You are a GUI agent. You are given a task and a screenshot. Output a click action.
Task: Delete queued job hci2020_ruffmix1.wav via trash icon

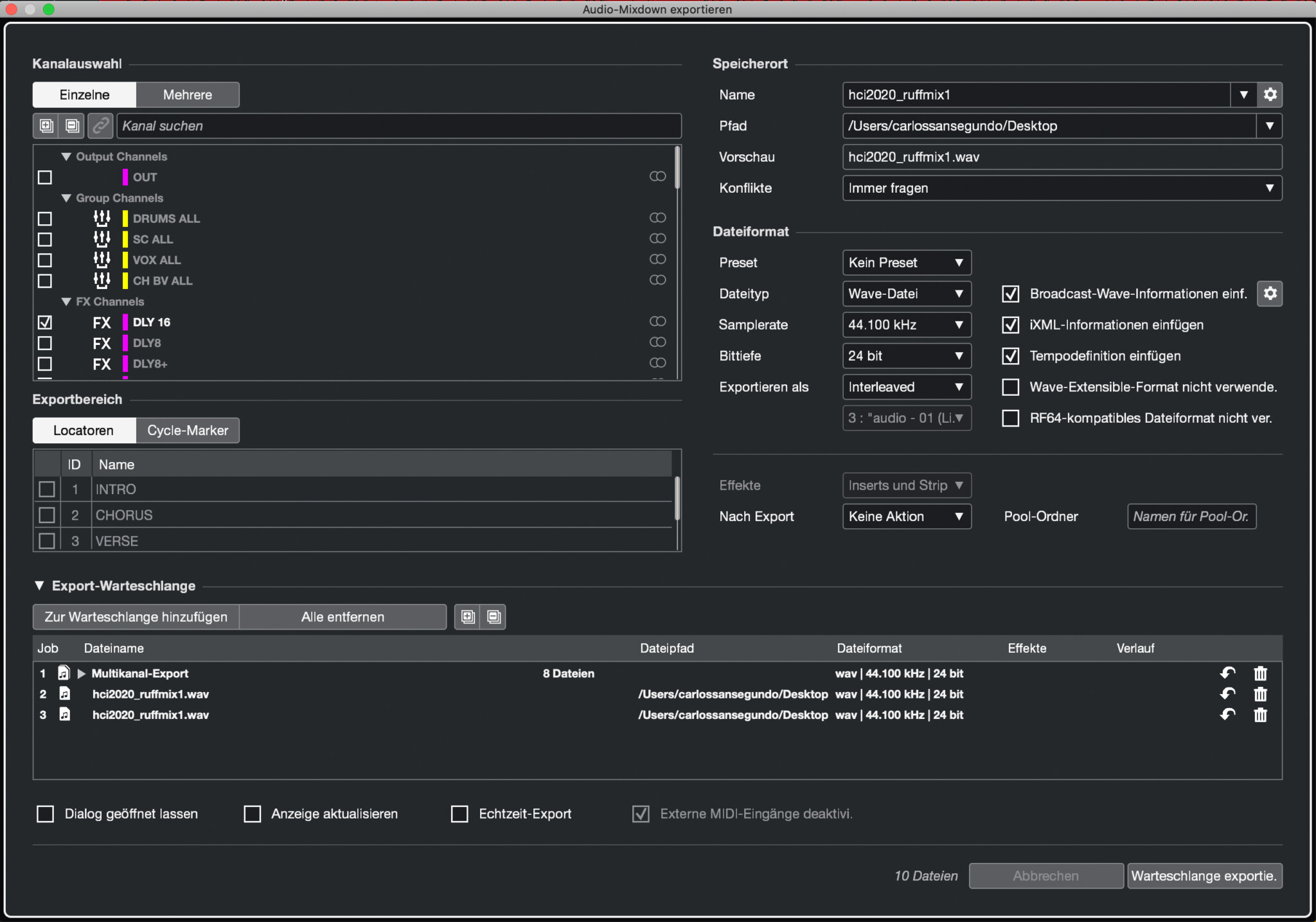pyautogui.click(x=1260, y=694)
